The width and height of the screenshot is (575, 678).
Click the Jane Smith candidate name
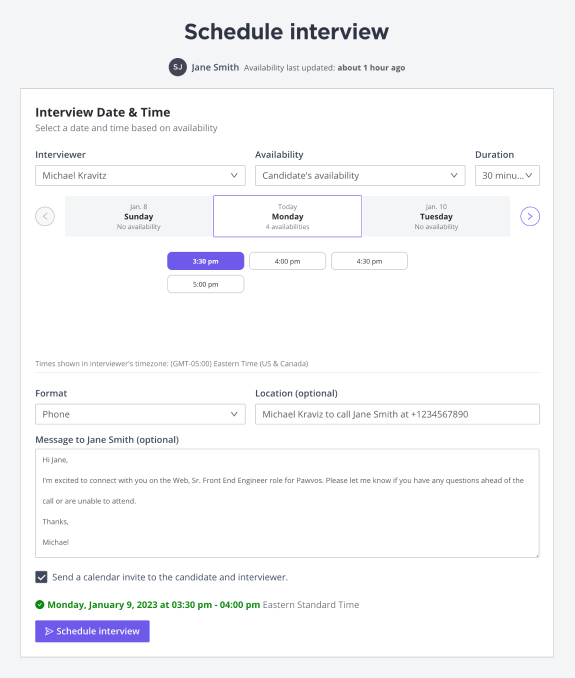coord(215,67)
